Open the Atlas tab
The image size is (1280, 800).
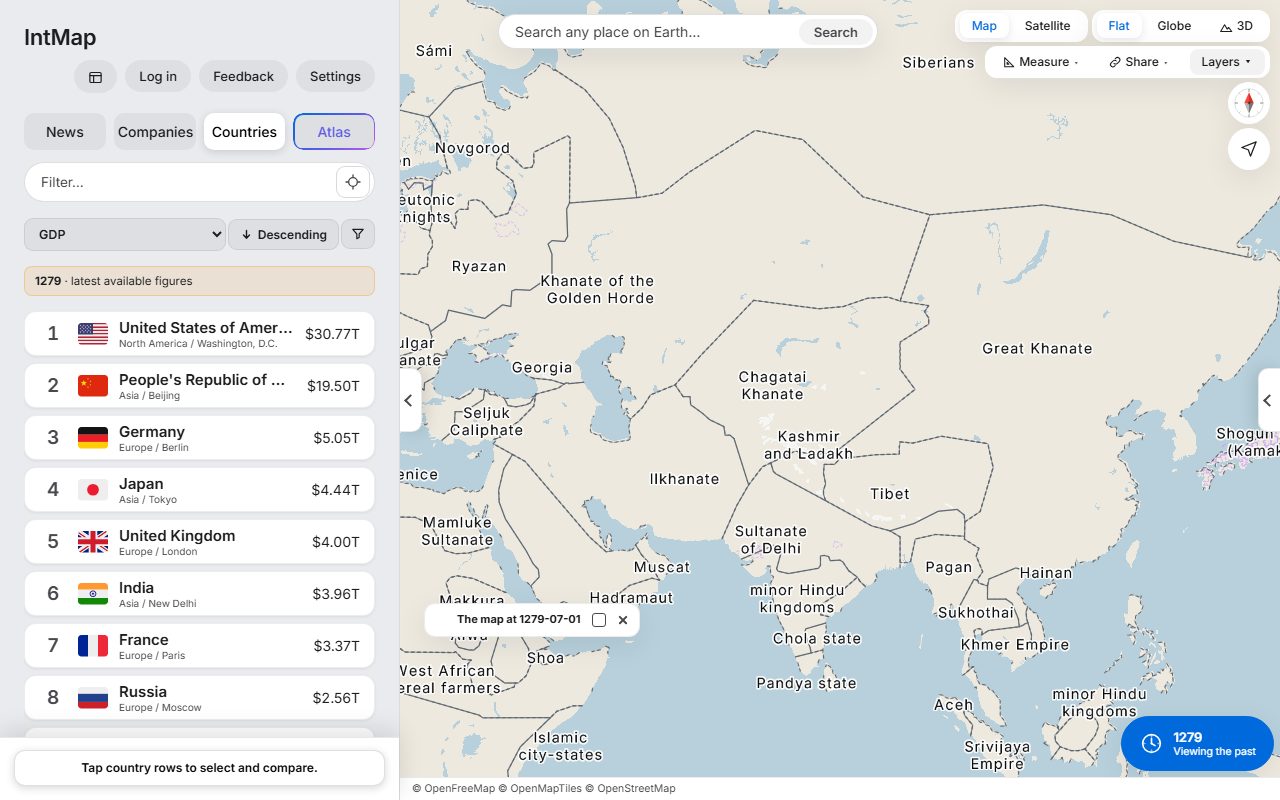334,132
